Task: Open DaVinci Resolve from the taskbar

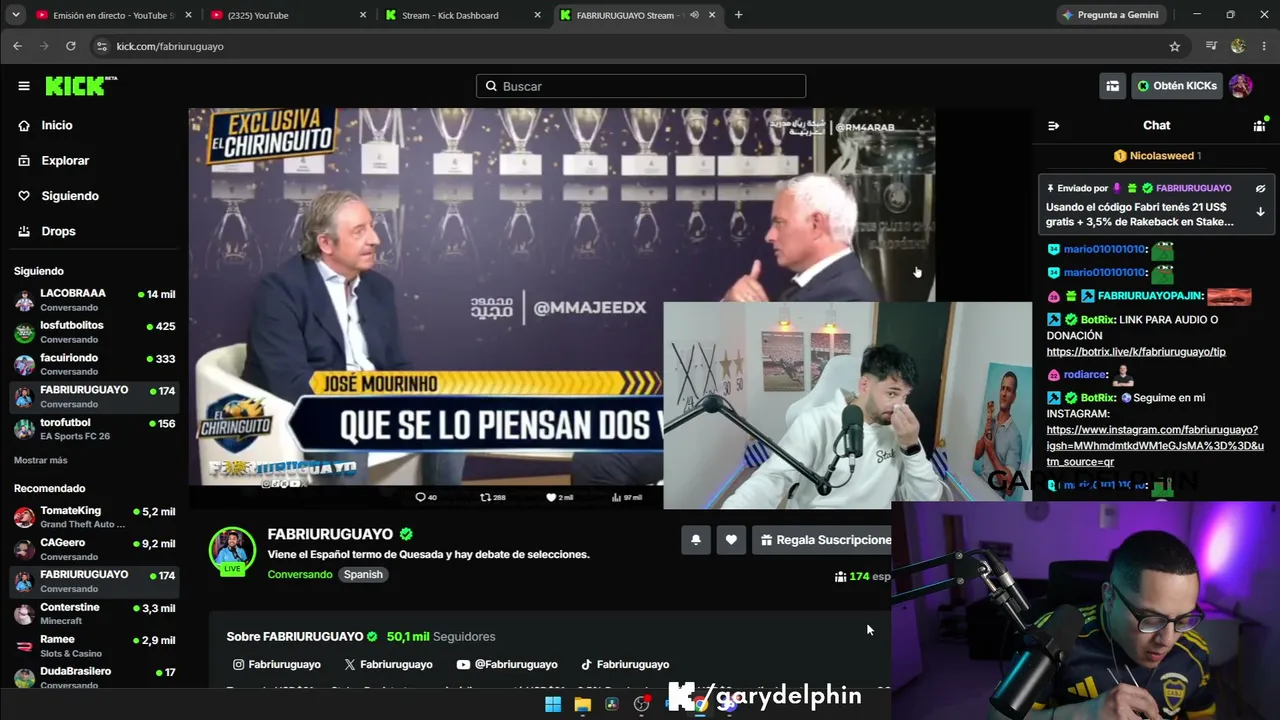Action: coord(612,704)
